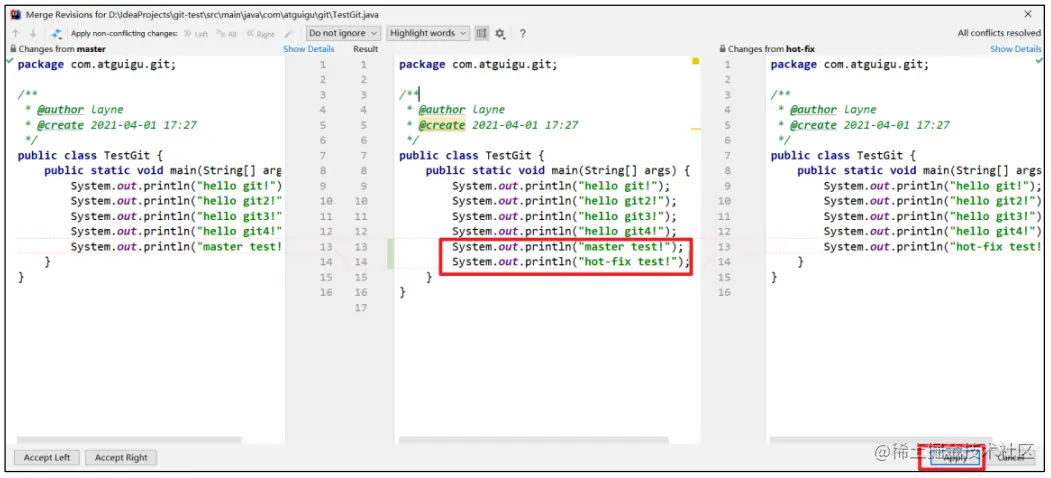
Task: Click the yellow status square in the Result pane
Action: pyautogui.click(x=695, y=61)
